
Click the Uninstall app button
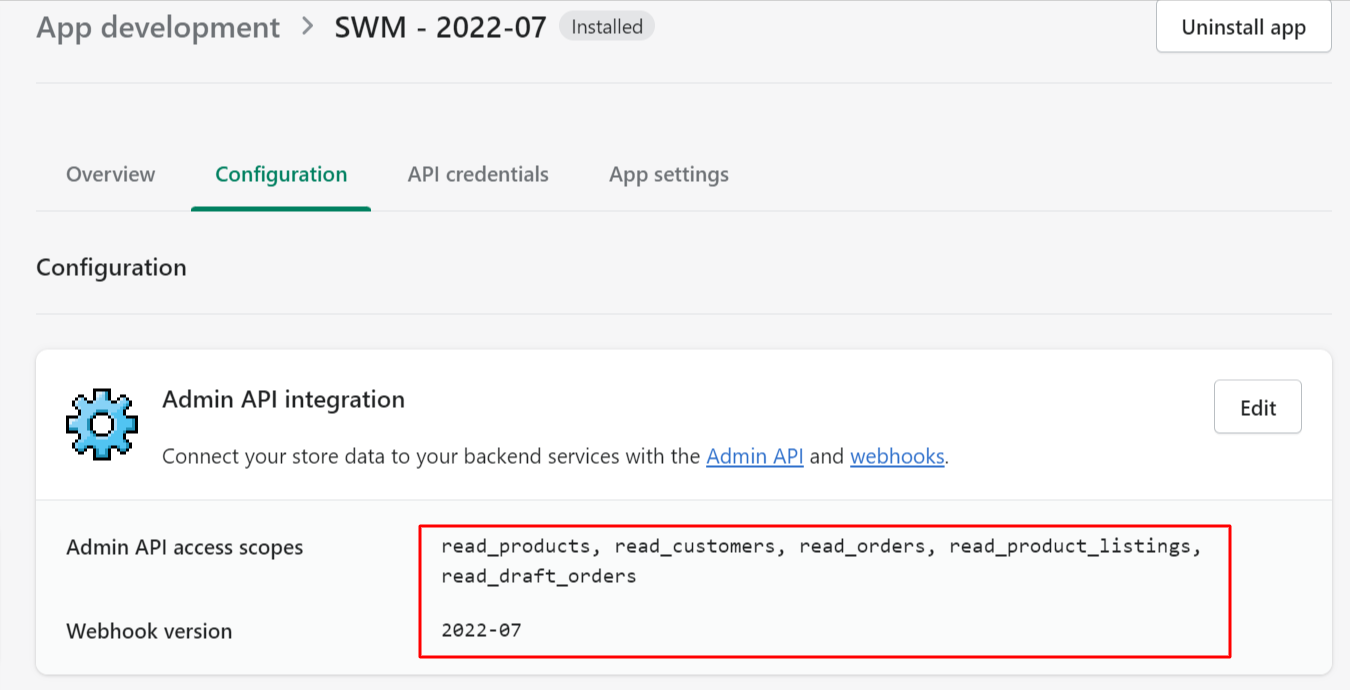tap(1243, 27)
